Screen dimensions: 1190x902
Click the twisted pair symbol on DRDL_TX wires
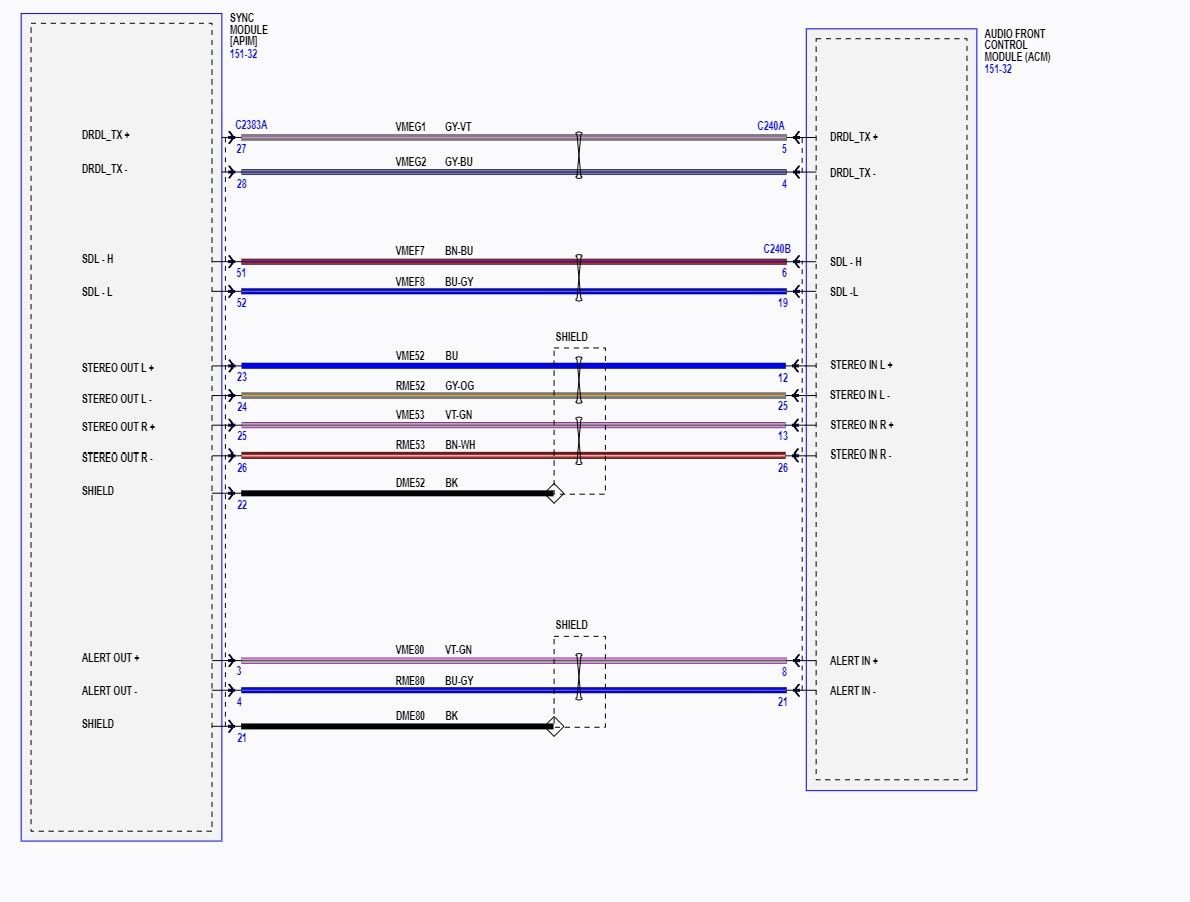pyautogui.click(x=578, y=155)
